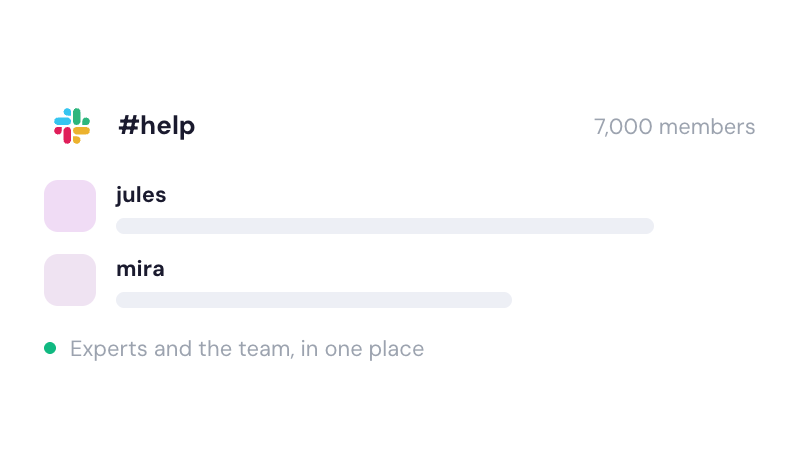Click the green online status dot

point(50,348)
